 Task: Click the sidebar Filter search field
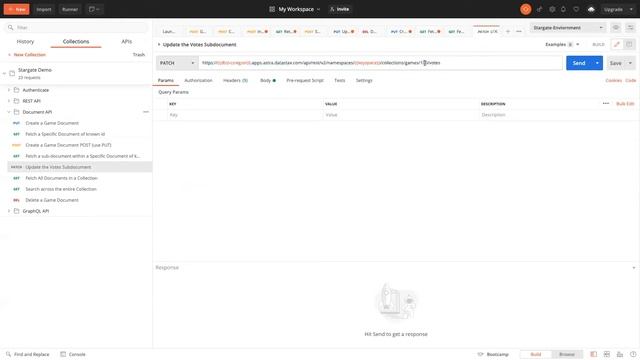(x=76, y=27)
